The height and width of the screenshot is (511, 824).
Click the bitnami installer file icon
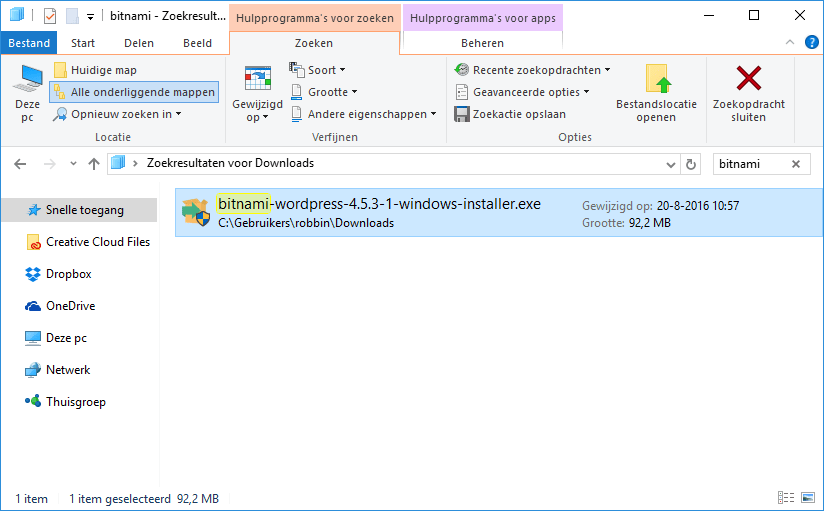(x=195, y=212)
